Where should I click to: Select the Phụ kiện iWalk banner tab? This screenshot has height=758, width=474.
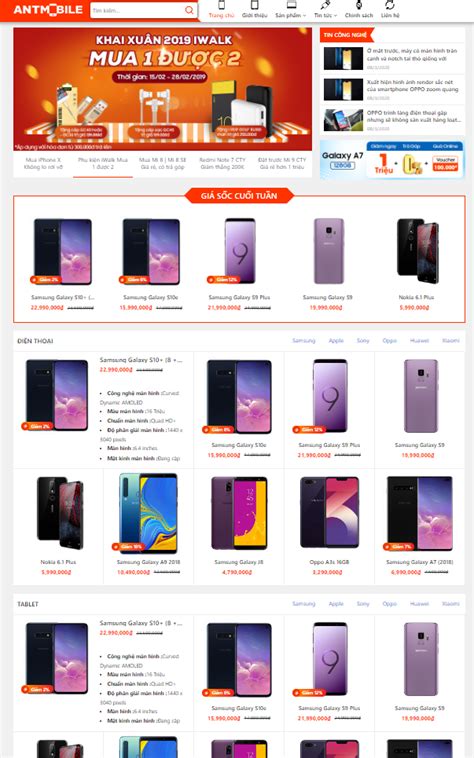[x=103, y=163]
